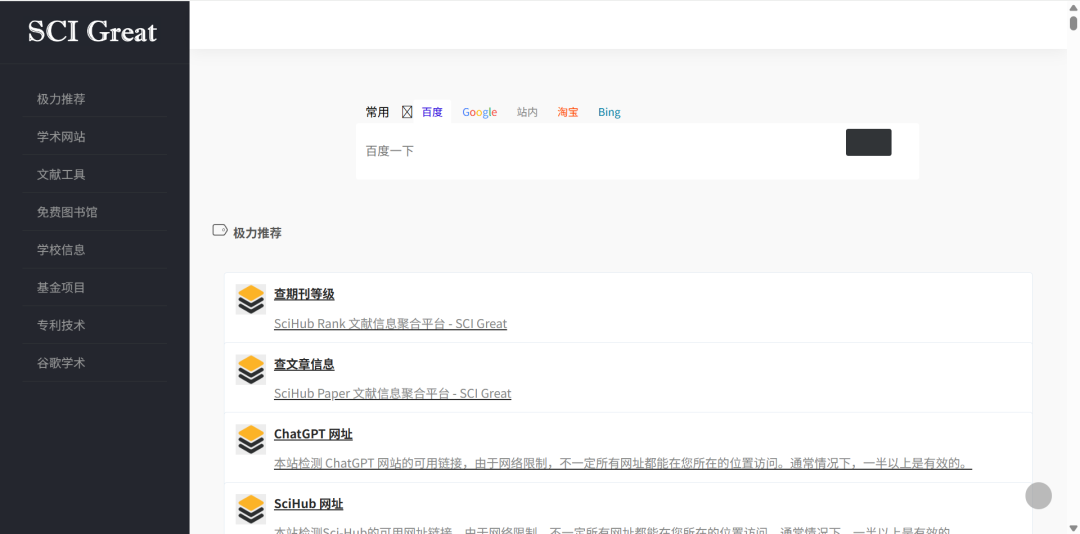Click the 查文章信息 stacked-layers icon
This screenshot has height=534, width=1080.
click(250, 370)
